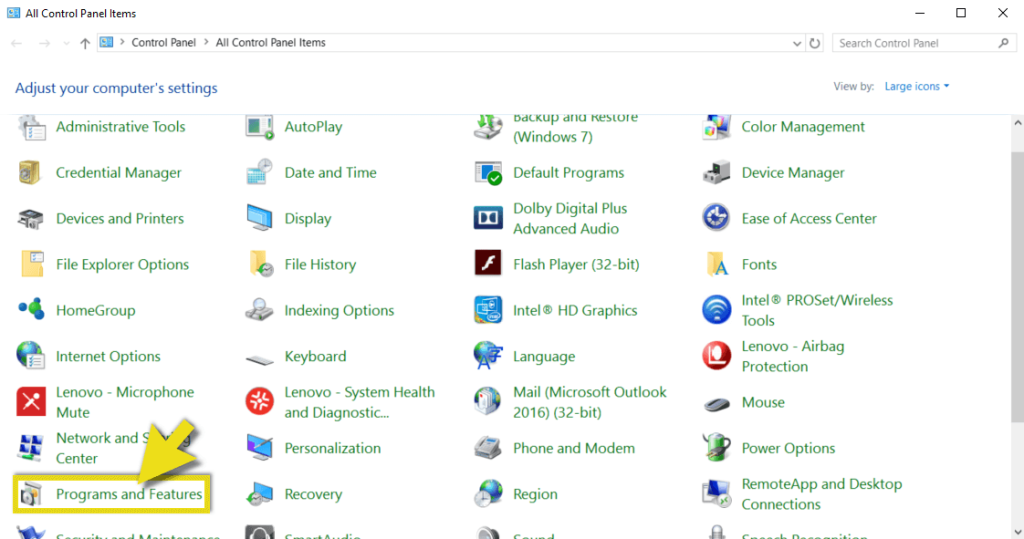
Task: Open the Lenovo Airbag Protection icon
Action: coord(716,356)
